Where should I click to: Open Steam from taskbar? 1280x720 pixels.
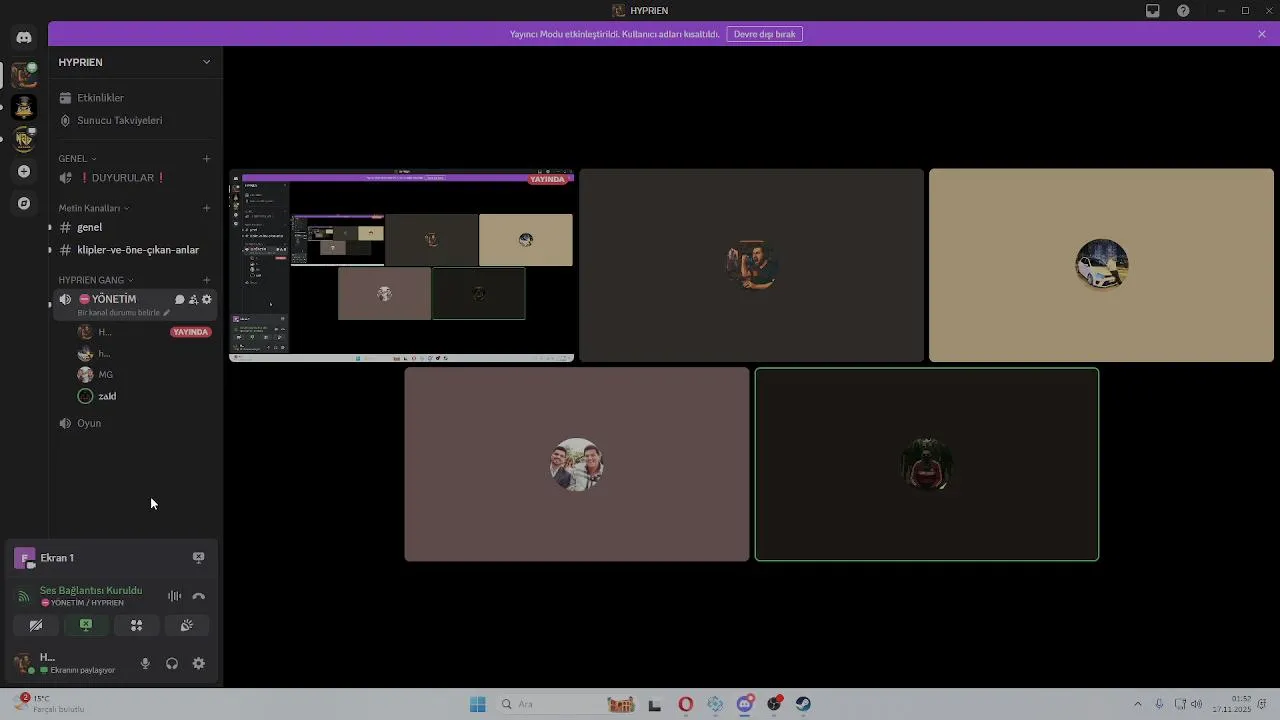tap(803, 704)
